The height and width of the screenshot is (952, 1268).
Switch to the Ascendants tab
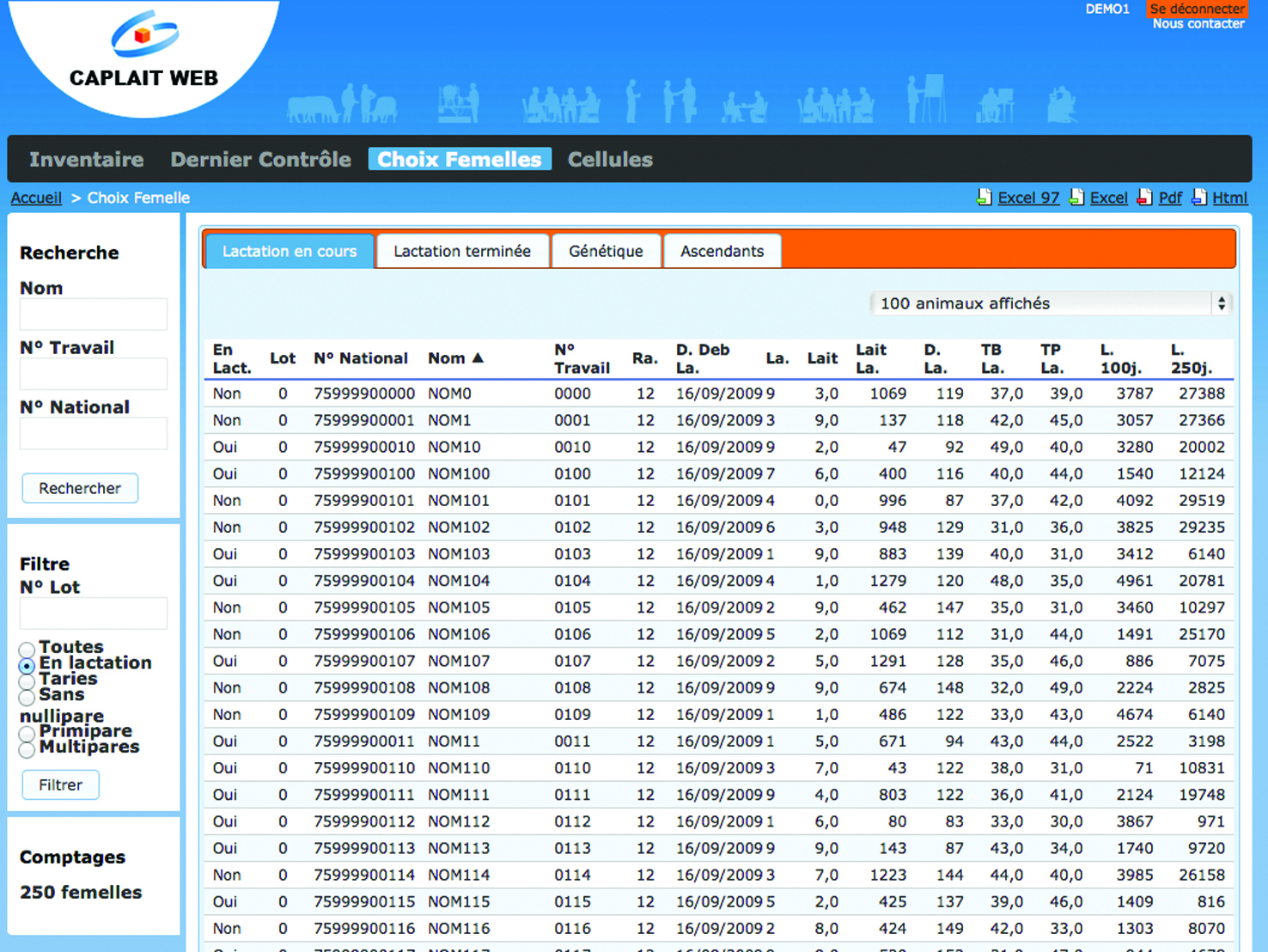pos(722,251)
